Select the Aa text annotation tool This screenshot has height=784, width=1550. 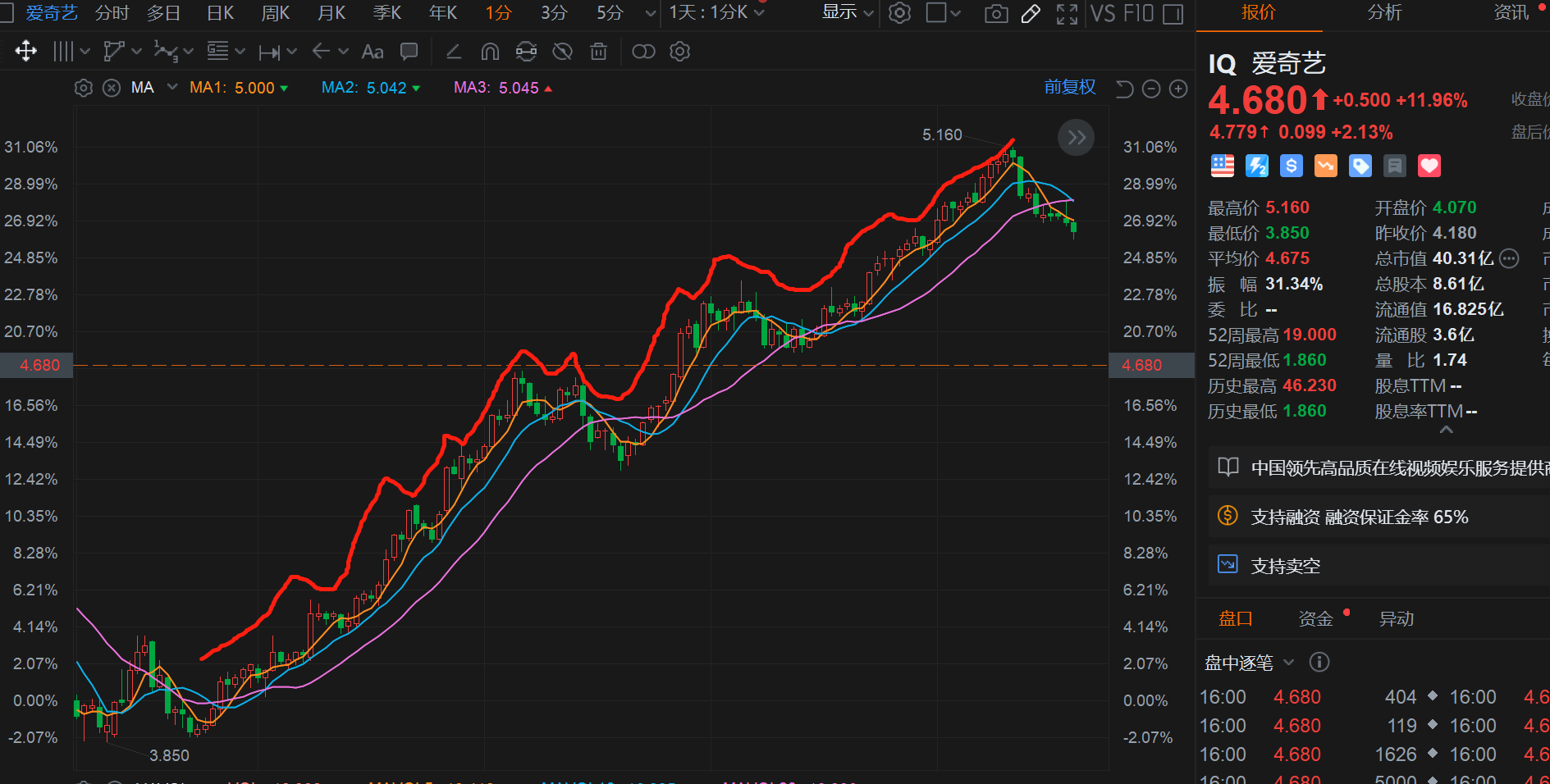point(373,52)
